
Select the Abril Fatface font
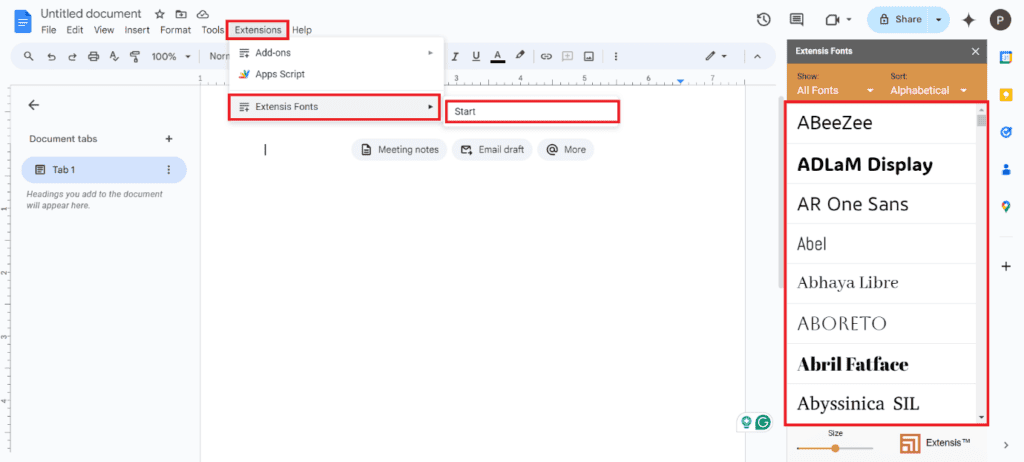click(x=882, y=364)
